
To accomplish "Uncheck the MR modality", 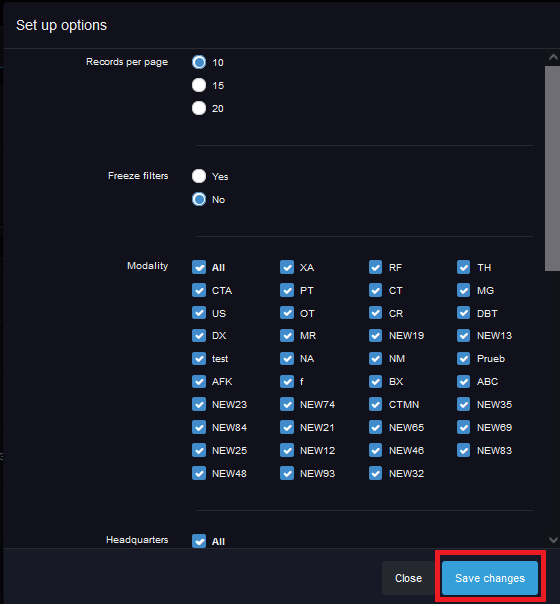I will pos(287,335).
